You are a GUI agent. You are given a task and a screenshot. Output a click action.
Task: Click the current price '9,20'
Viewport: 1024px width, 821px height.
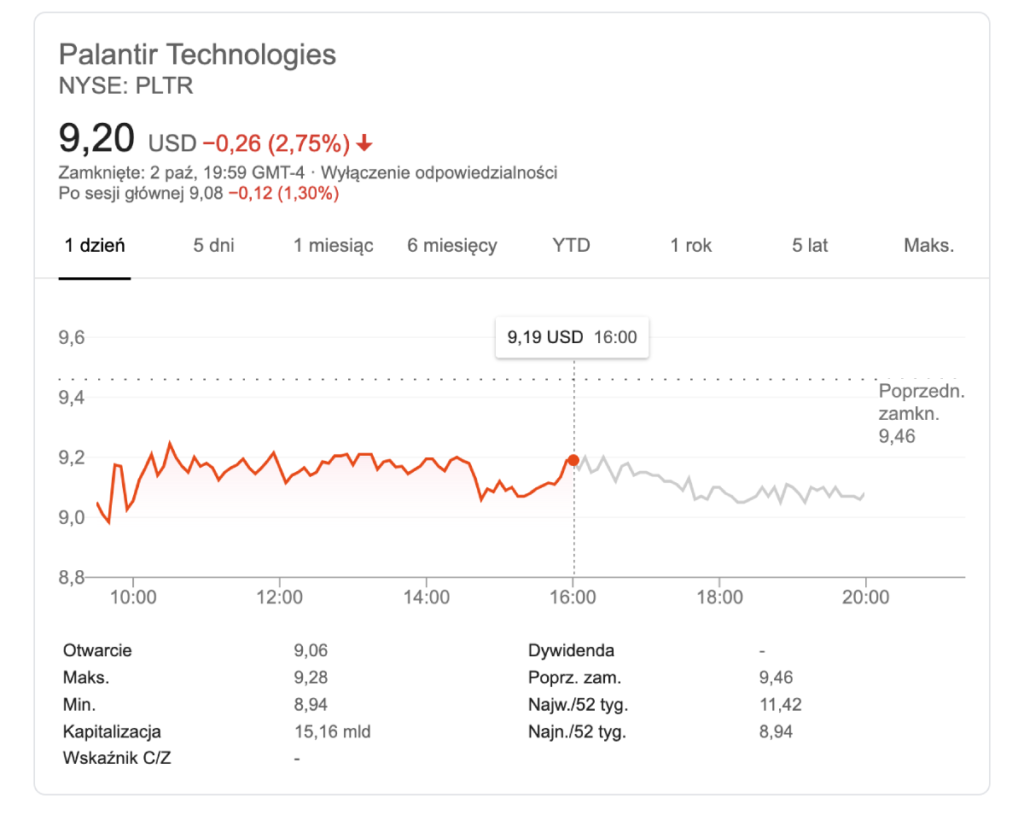[97, 138]
